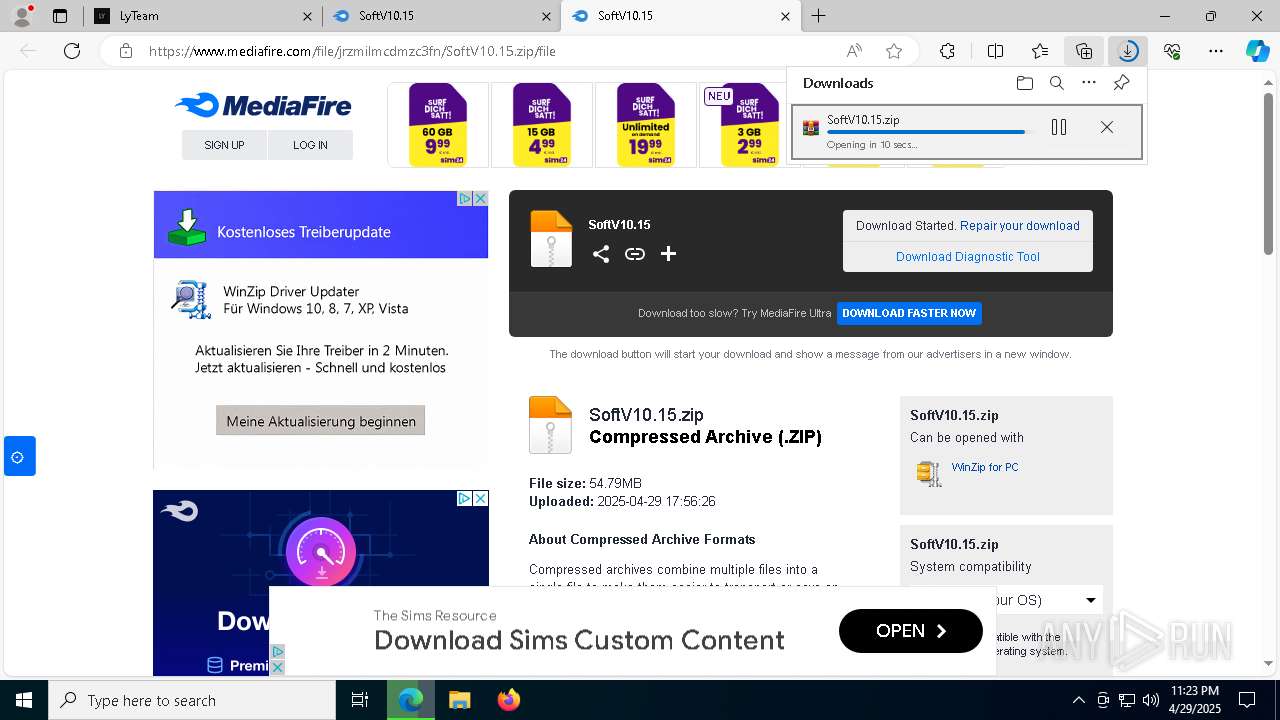Screen dimensions: 1280x720
Task: Open a new browser tab
Action: coord(818,16)
